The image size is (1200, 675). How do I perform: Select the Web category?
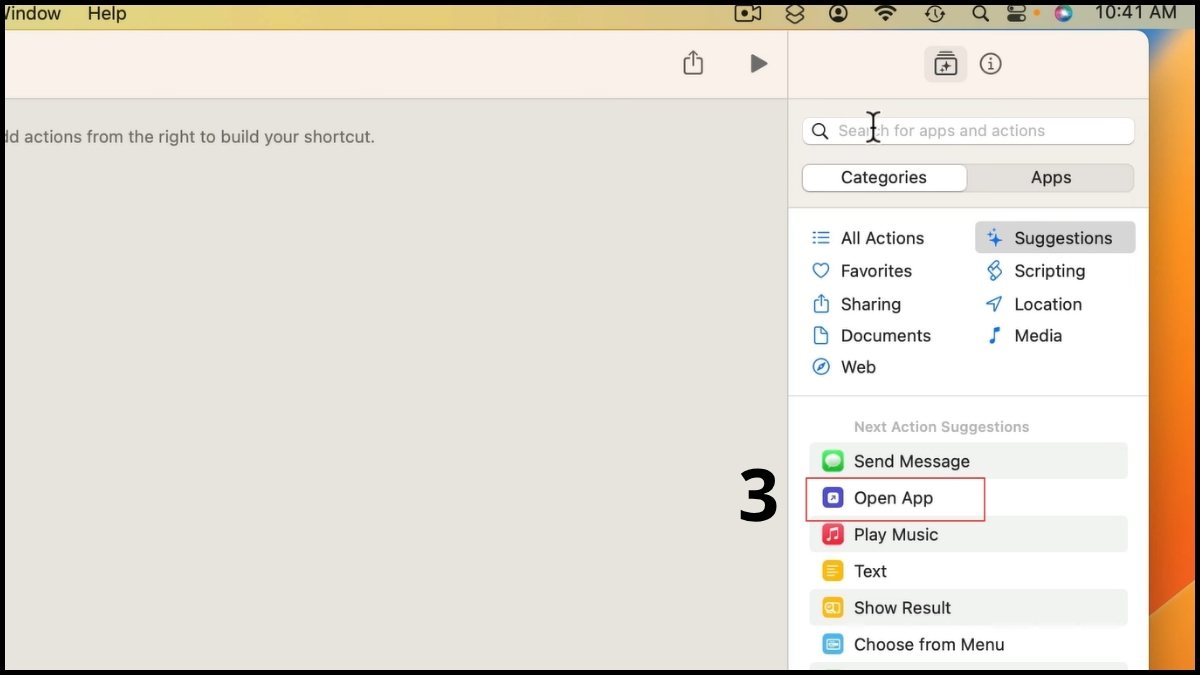tap(845, 367)
